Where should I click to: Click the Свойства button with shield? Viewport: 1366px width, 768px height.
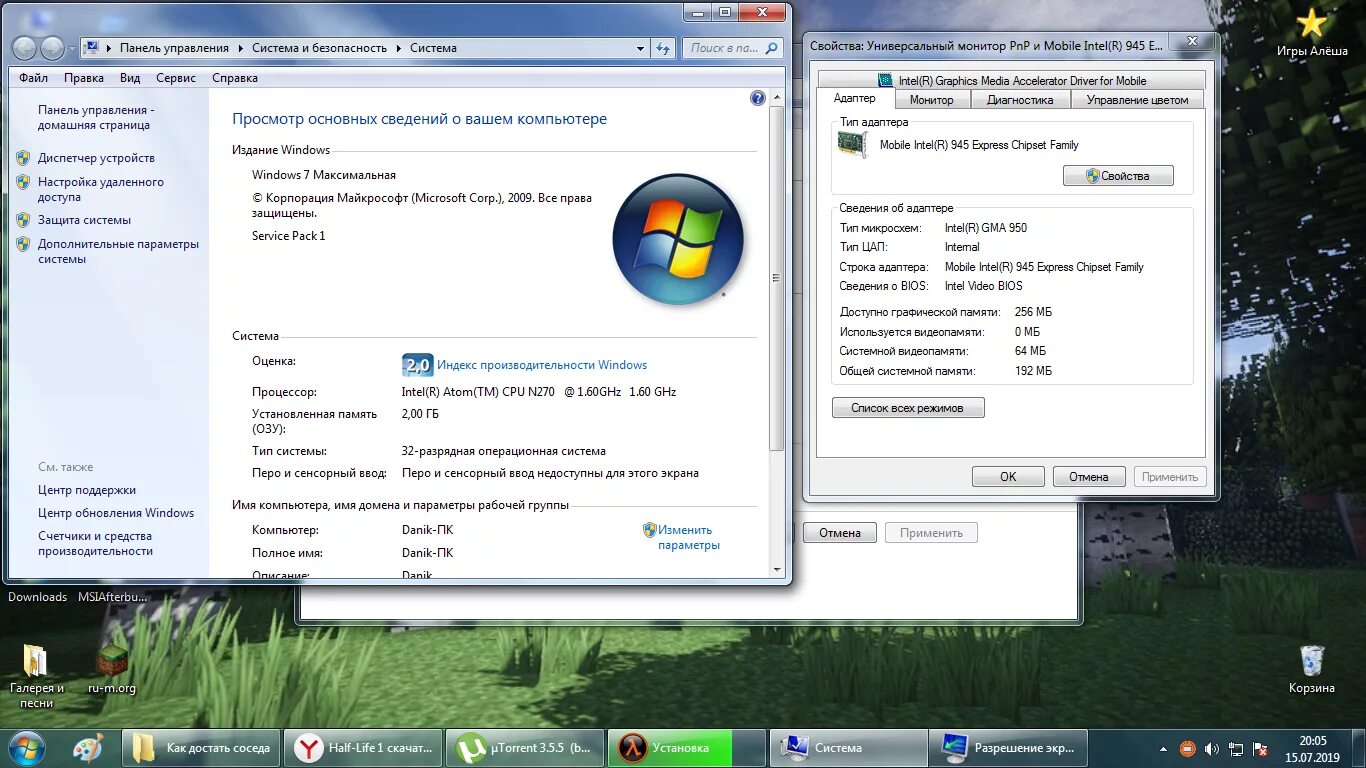tap(1118, 176)
